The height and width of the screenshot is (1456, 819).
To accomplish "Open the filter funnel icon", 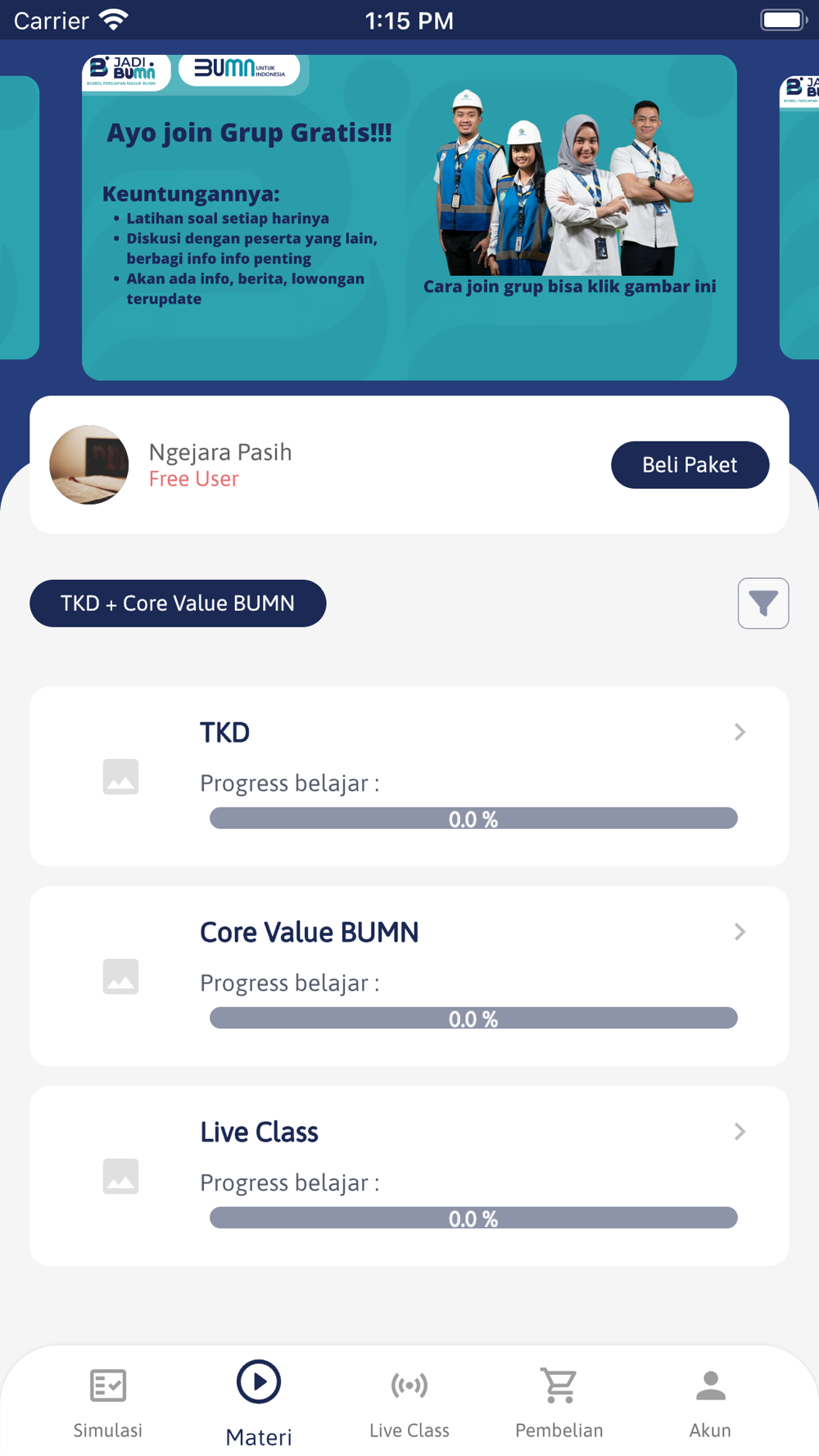I will coord(762,604).
